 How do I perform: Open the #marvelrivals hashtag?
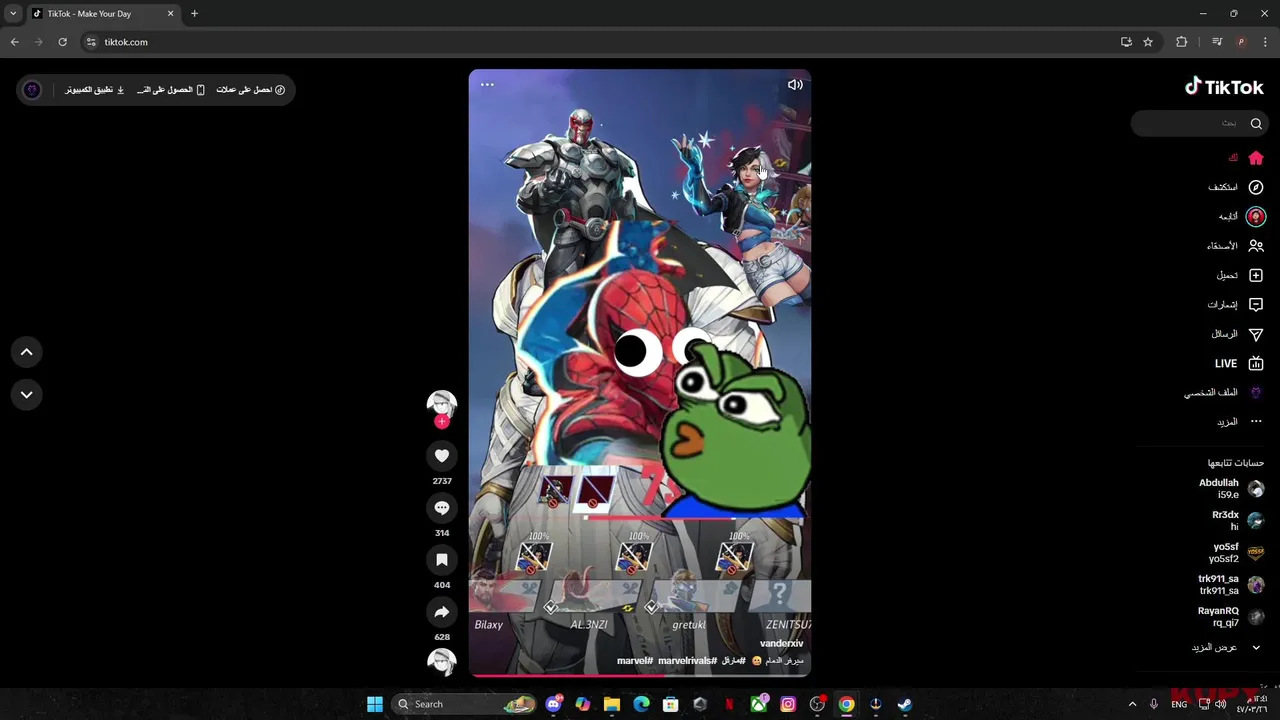(687, 661)
